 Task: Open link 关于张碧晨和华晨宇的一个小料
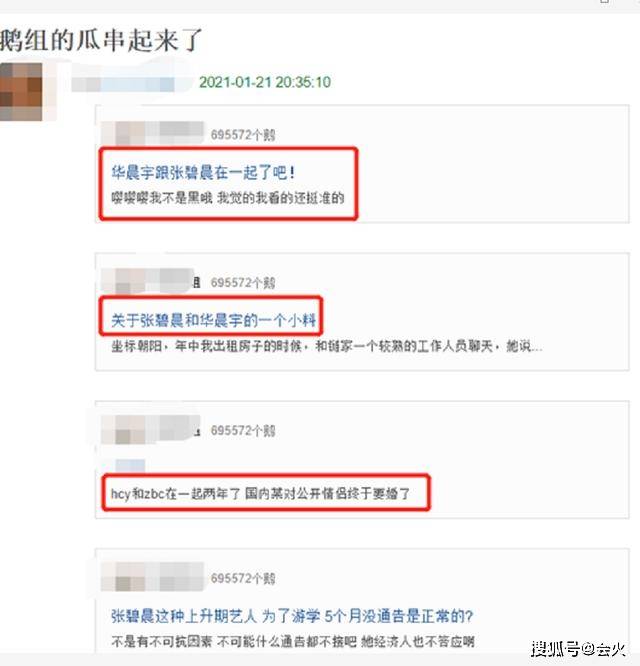pos(214,320)
